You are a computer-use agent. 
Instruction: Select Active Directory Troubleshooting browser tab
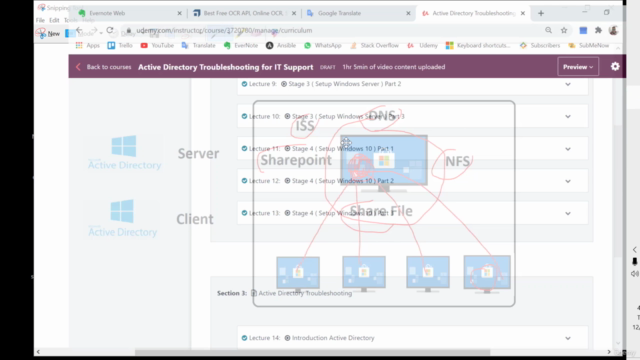[x=473, y=13]
